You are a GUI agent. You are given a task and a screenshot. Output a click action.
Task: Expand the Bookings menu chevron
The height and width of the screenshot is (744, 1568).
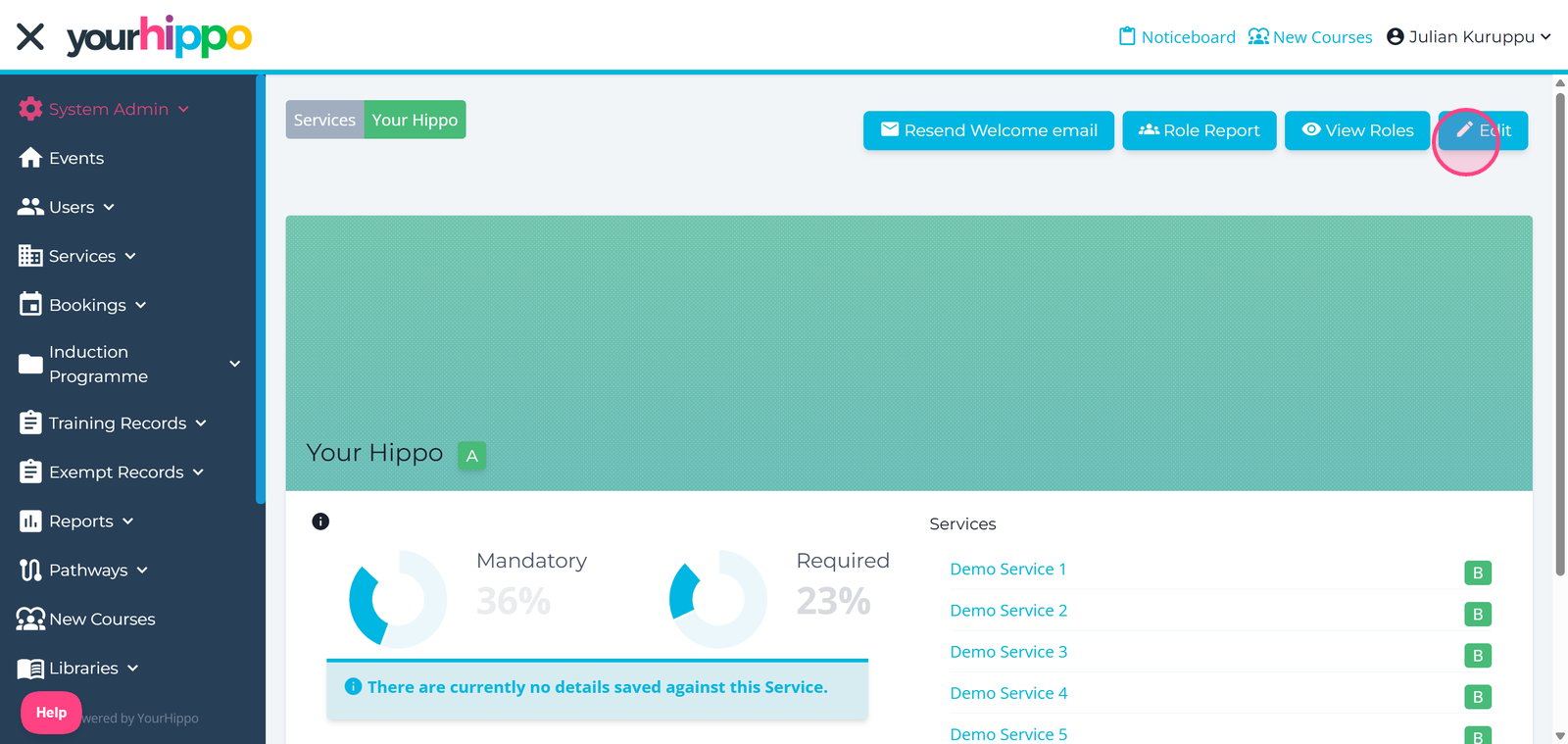[141, 305]
